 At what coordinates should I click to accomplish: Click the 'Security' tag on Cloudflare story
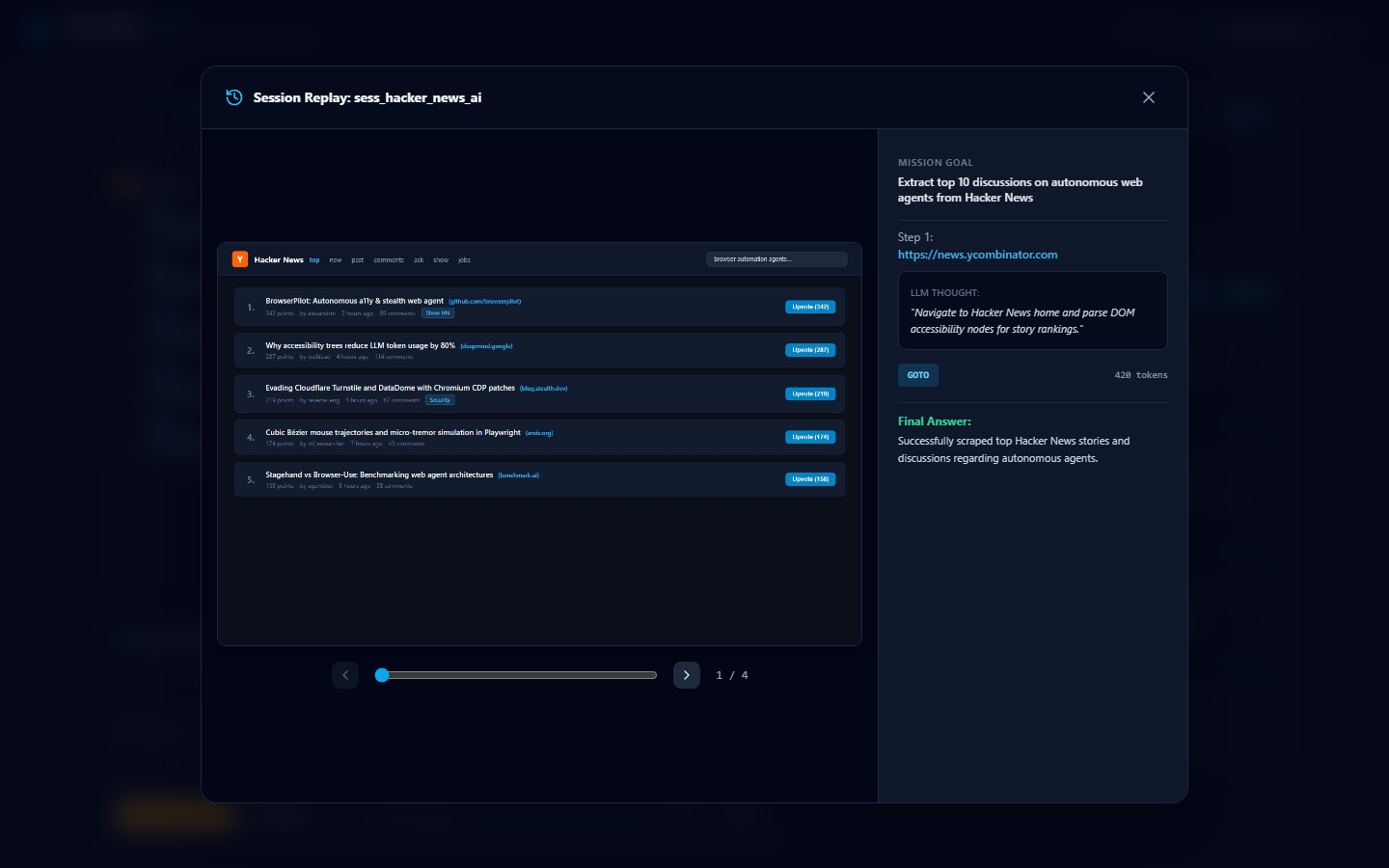tap(440, 400)
